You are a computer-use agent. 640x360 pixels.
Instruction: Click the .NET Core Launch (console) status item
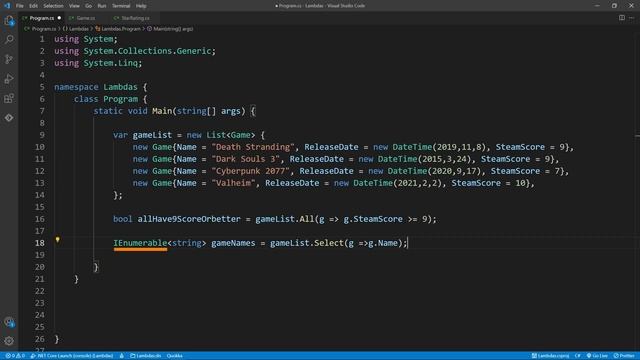pos(72,356)
